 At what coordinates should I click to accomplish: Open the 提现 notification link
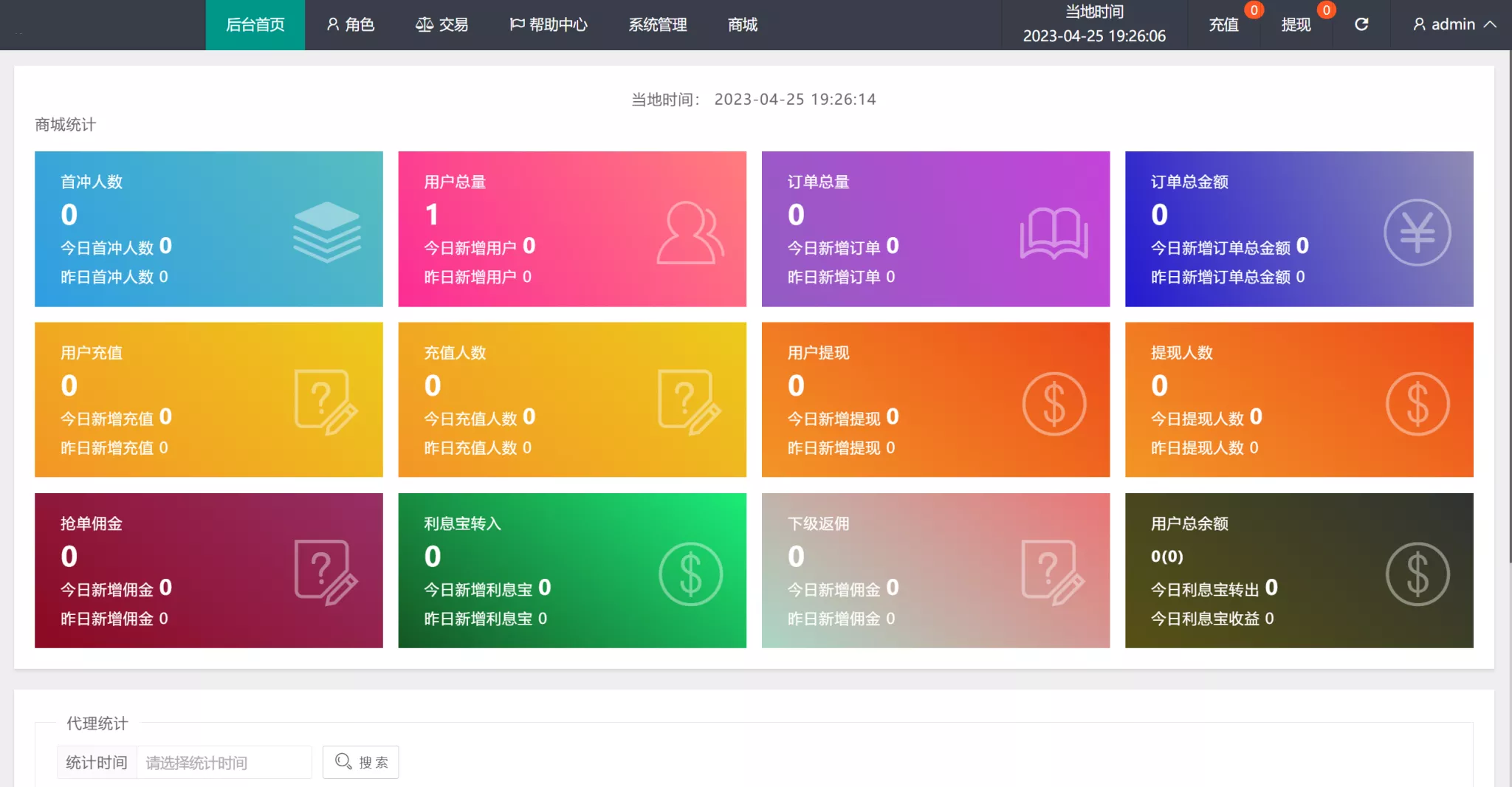[x=1296, y=24]
